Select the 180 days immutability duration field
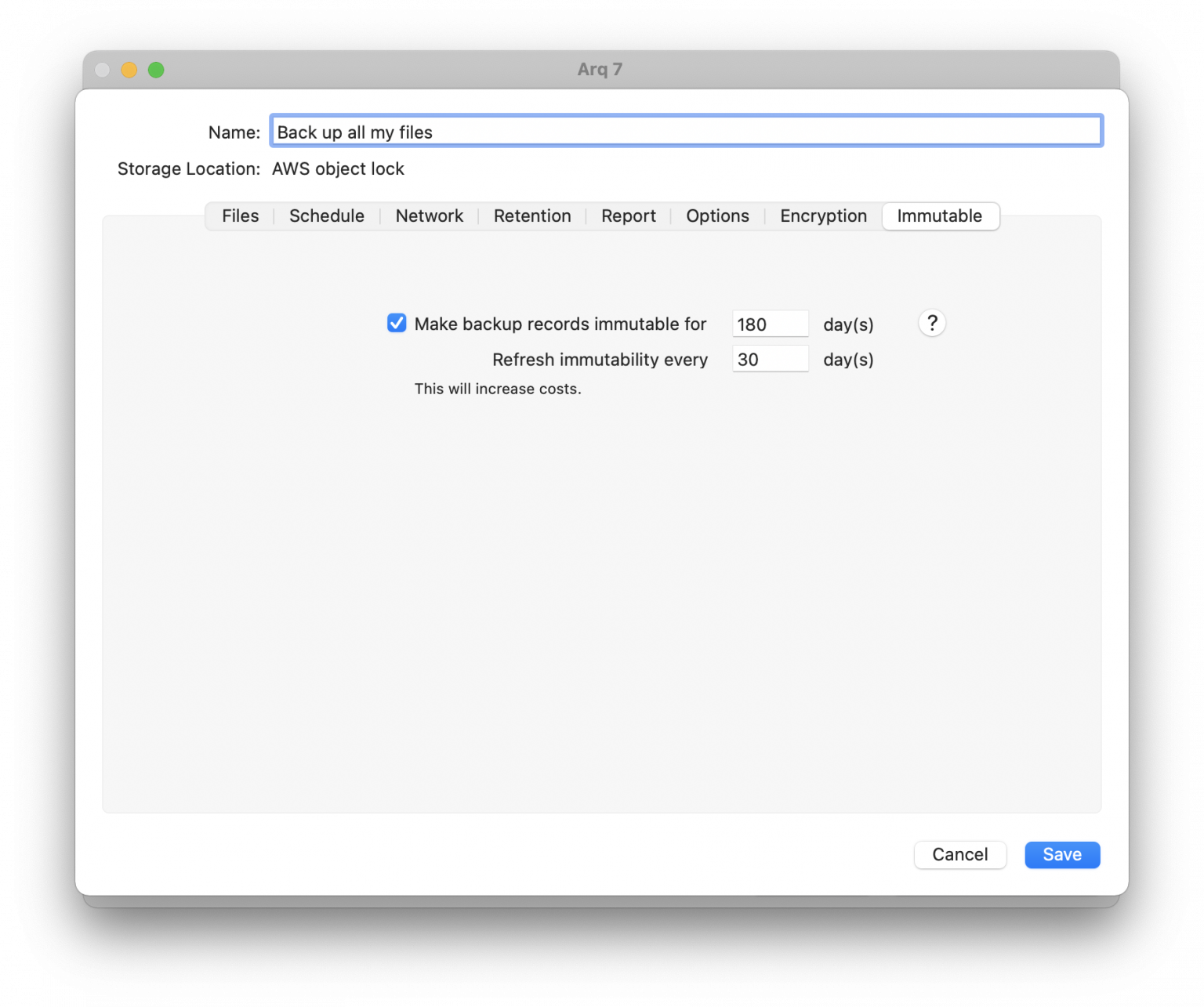Image resolution: width=1204 pixels, height=1007 pixels. click(770, 324)
